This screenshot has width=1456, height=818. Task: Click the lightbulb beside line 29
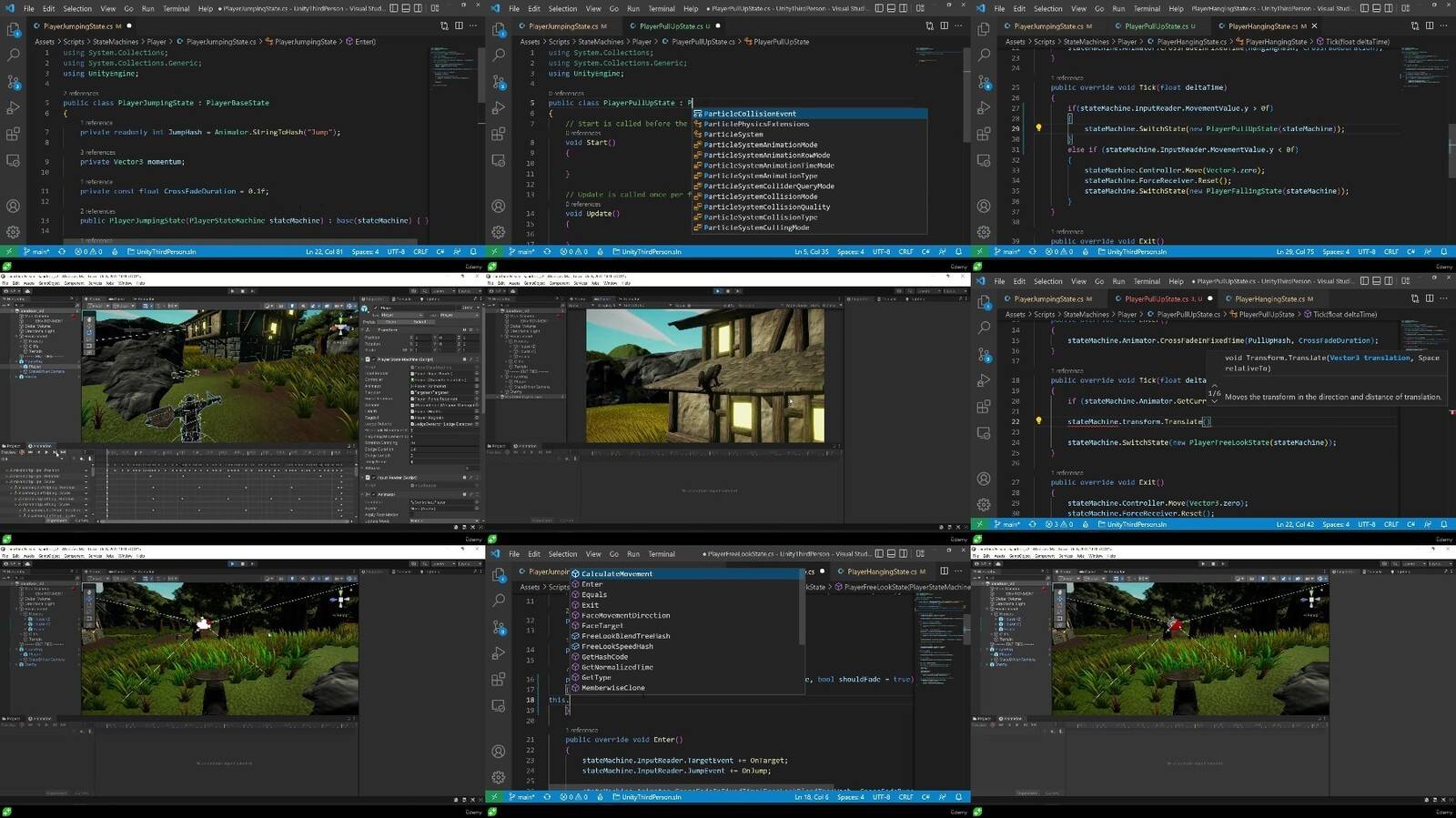(x=1038, y=128)
